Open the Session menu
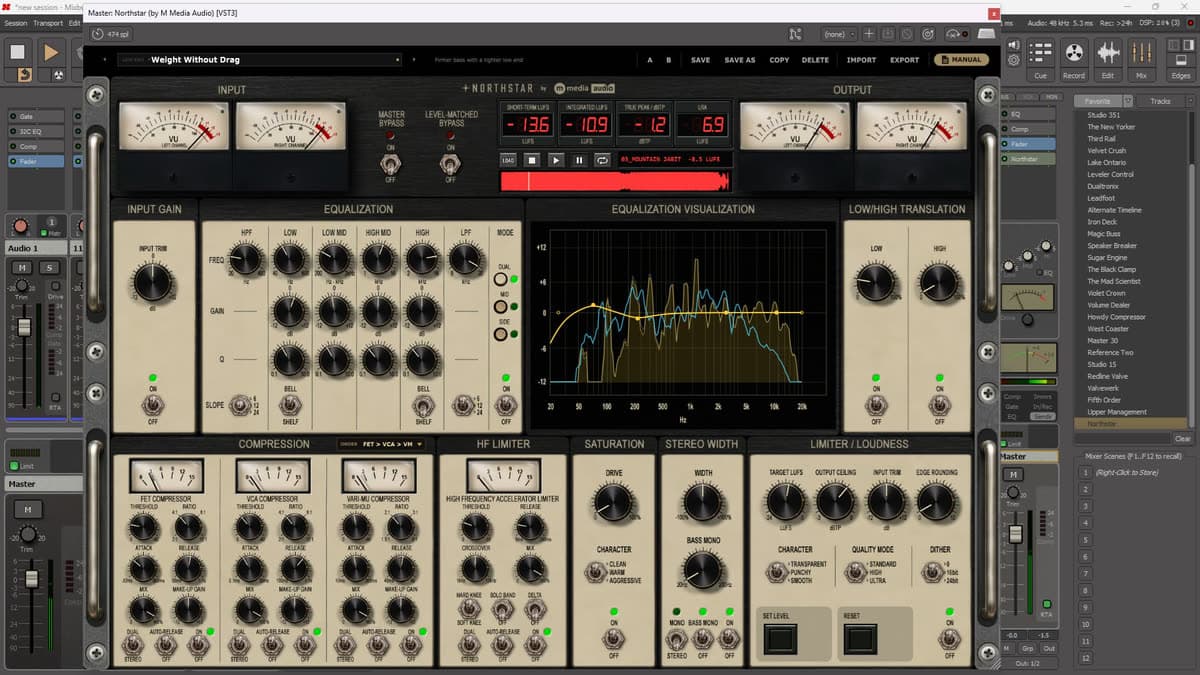The width and height of the screenshot is (1200, 675). coord(15,22)
